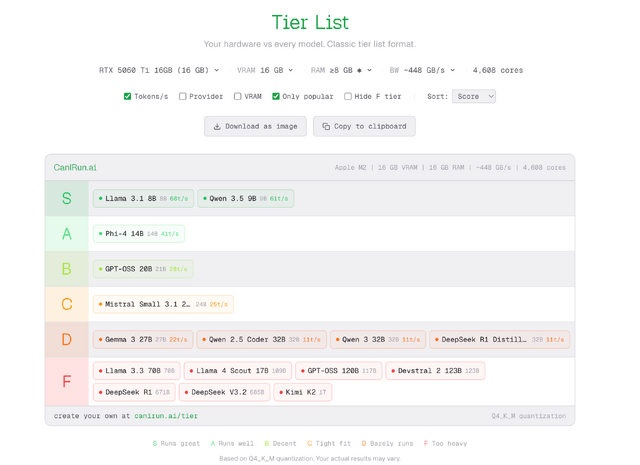Click the download icon on Download as image
This screenshot has height=465, width=640.
point(217,127)
